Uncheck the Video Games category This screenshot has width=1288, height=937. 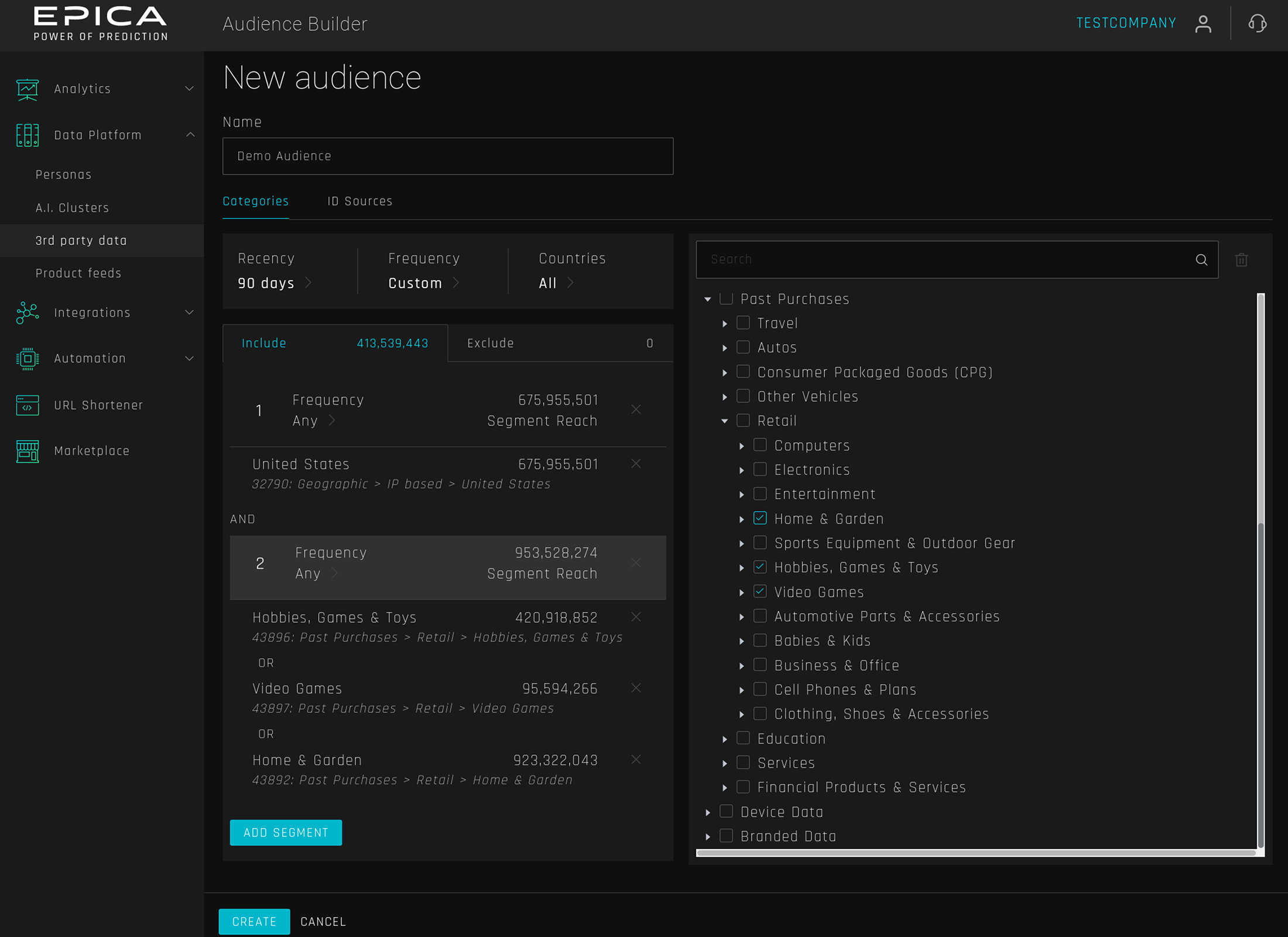click(x=760, y=591)
